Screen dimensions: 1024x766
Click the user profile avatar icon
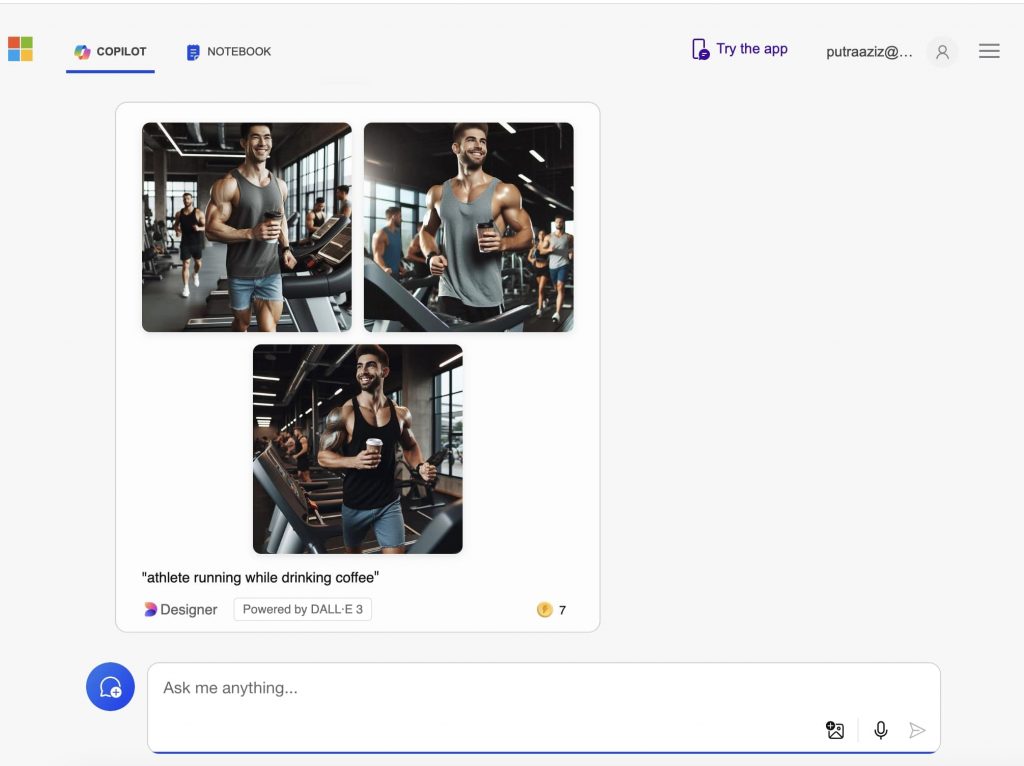click(x=942, y=52)
